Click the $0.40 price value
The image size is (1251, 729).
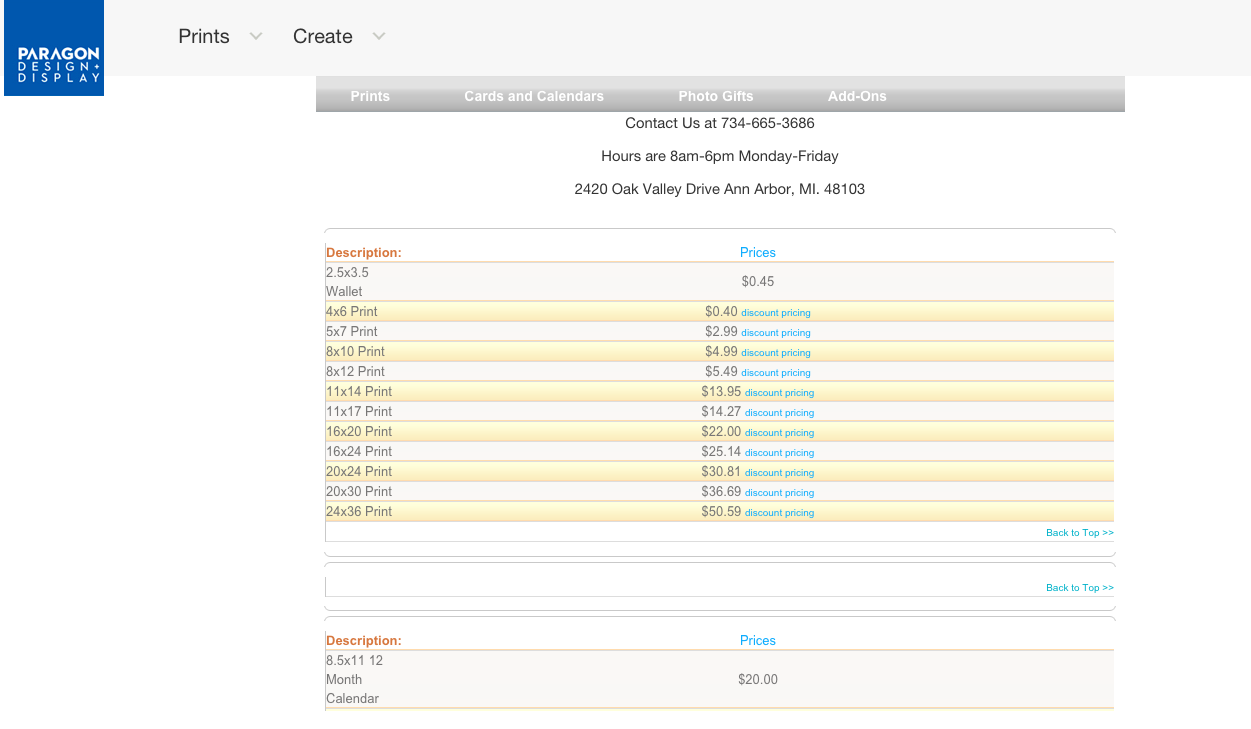click(721, 312)
